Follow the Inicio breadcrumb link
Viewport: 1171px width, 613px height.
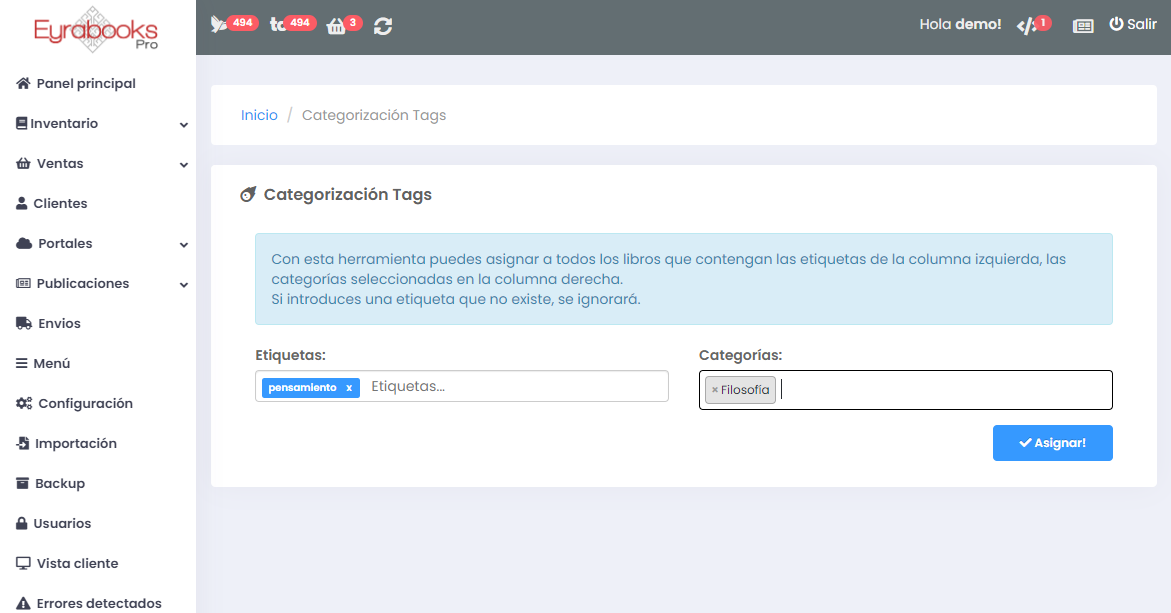click(259, 115)
